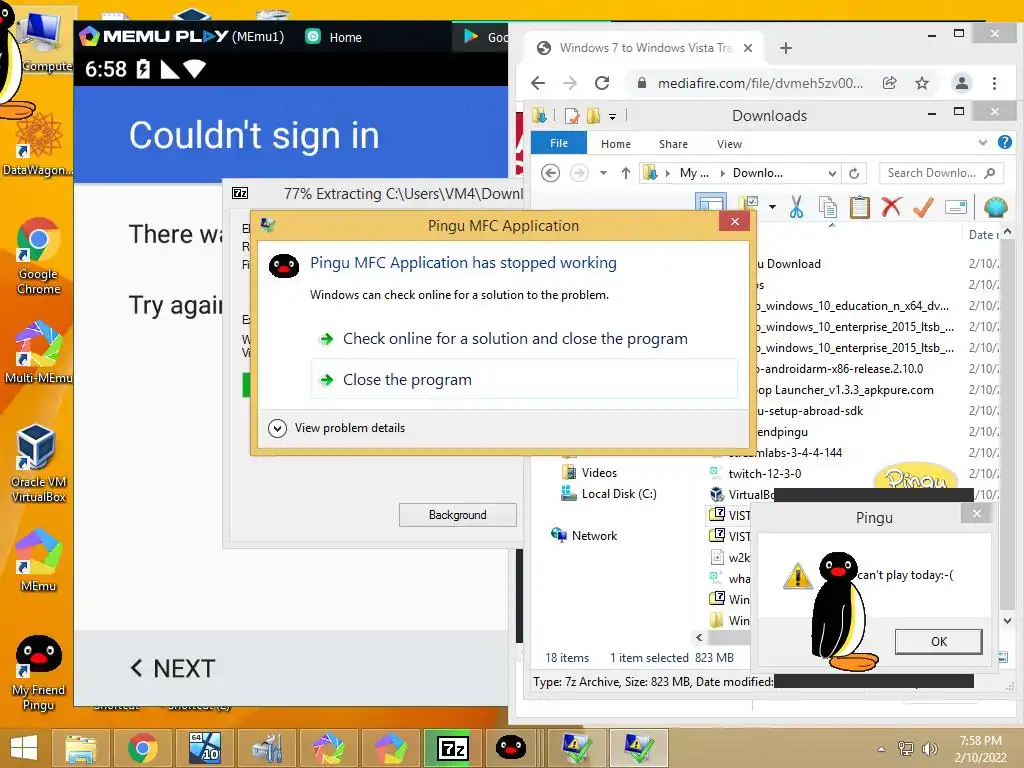The height and width of the screenshot is (768, 1024).
Task: Click Date column header in Downloads
Action: (982, 234)
